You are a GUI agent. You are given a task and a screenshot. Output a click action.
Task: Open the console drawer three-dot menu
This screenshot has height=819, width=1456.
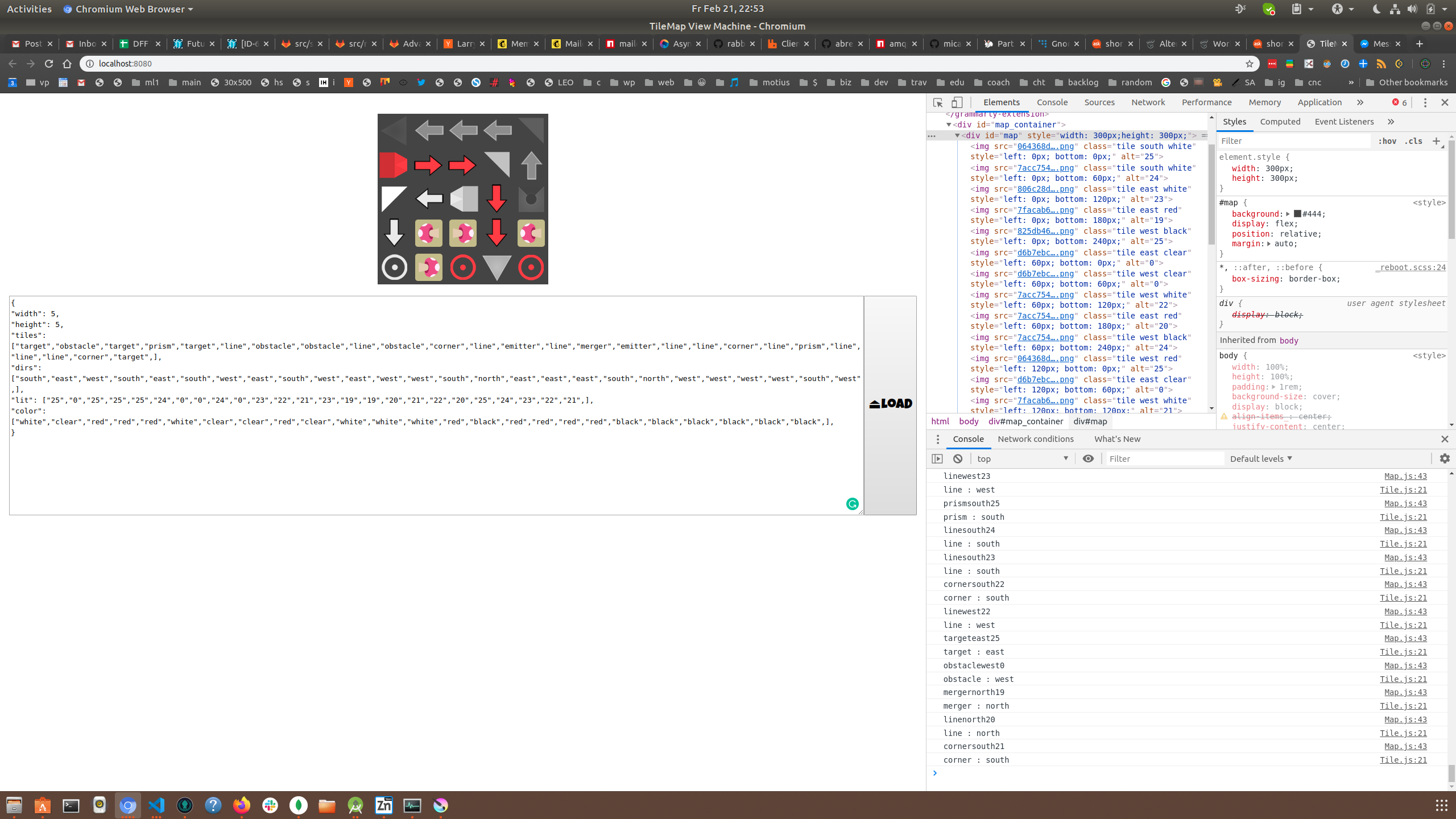(x=938, y=439)
